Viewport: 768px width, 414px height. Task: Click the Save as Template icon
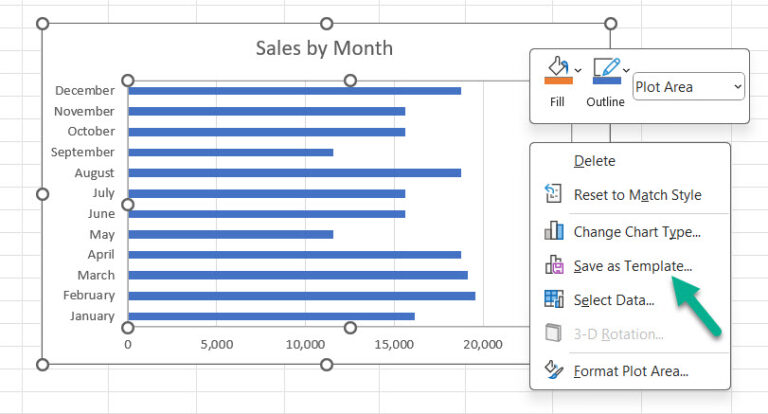pyautogui.click(x=554, y=265)
